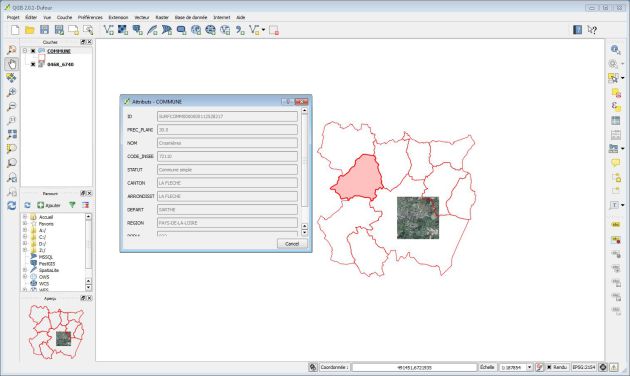The image size is (630, 376).
Task: Open project via yellow folder icon
Action: point(30,30)
